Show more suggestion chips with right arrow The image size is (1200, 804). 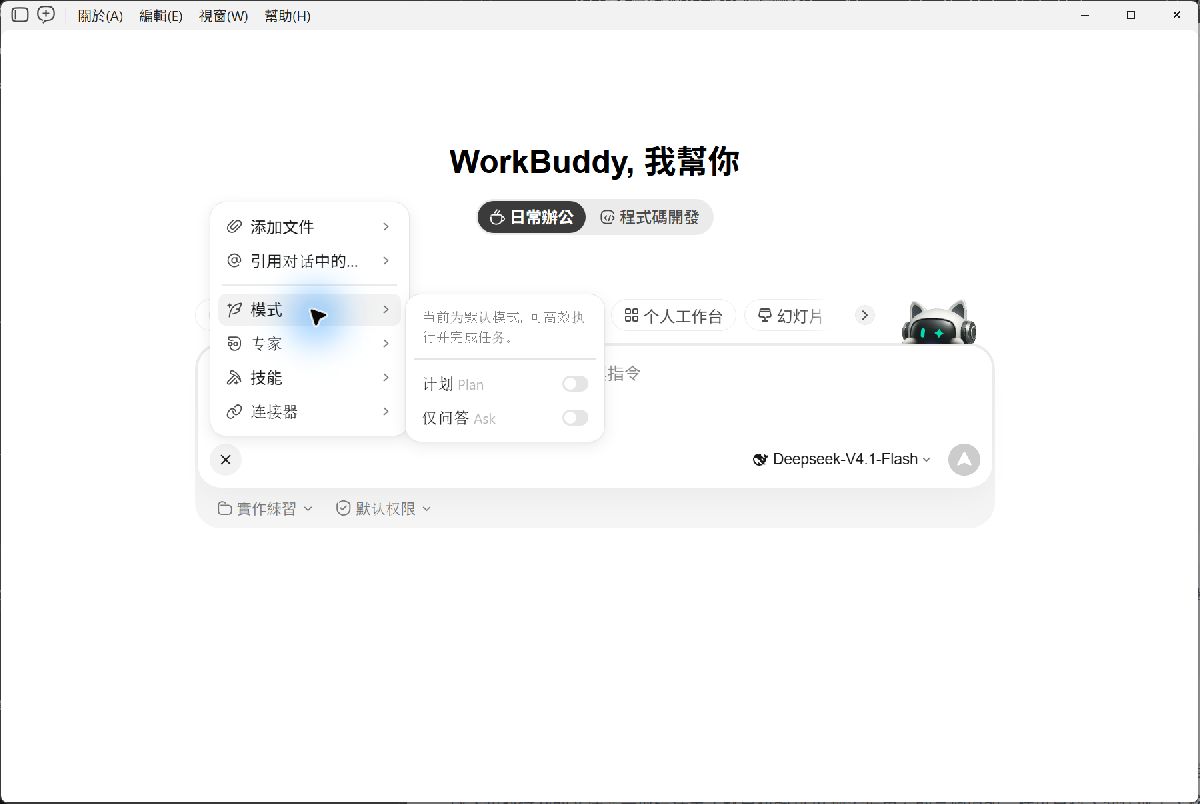865,315
